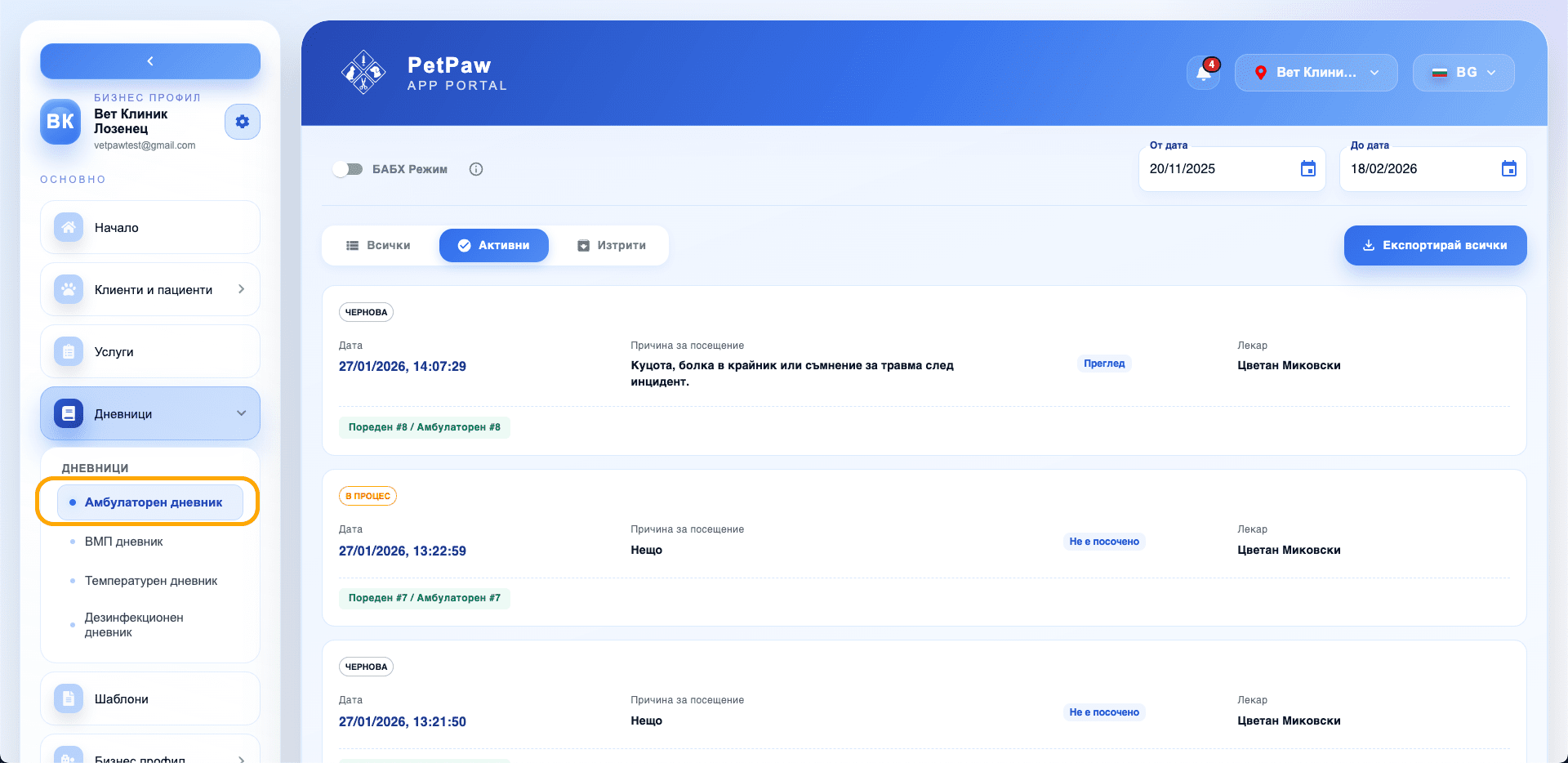
Task: Collapse the Дневници section chevron
Action: [x=241, y=413]
